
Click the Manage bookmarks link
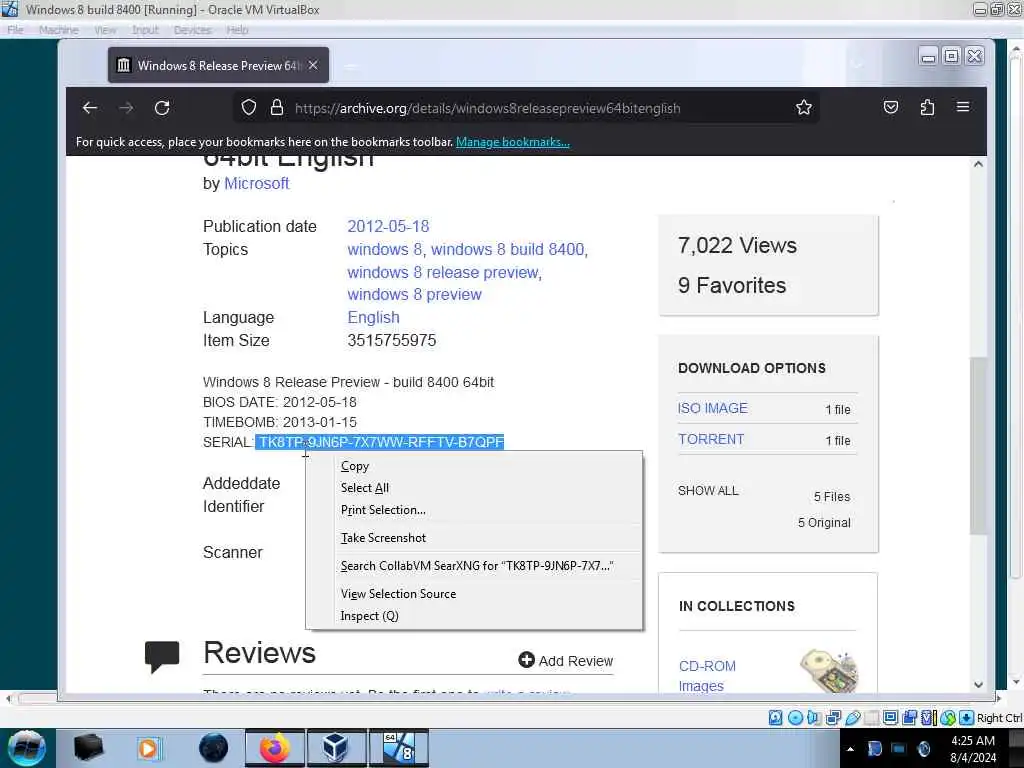[513, 142]
